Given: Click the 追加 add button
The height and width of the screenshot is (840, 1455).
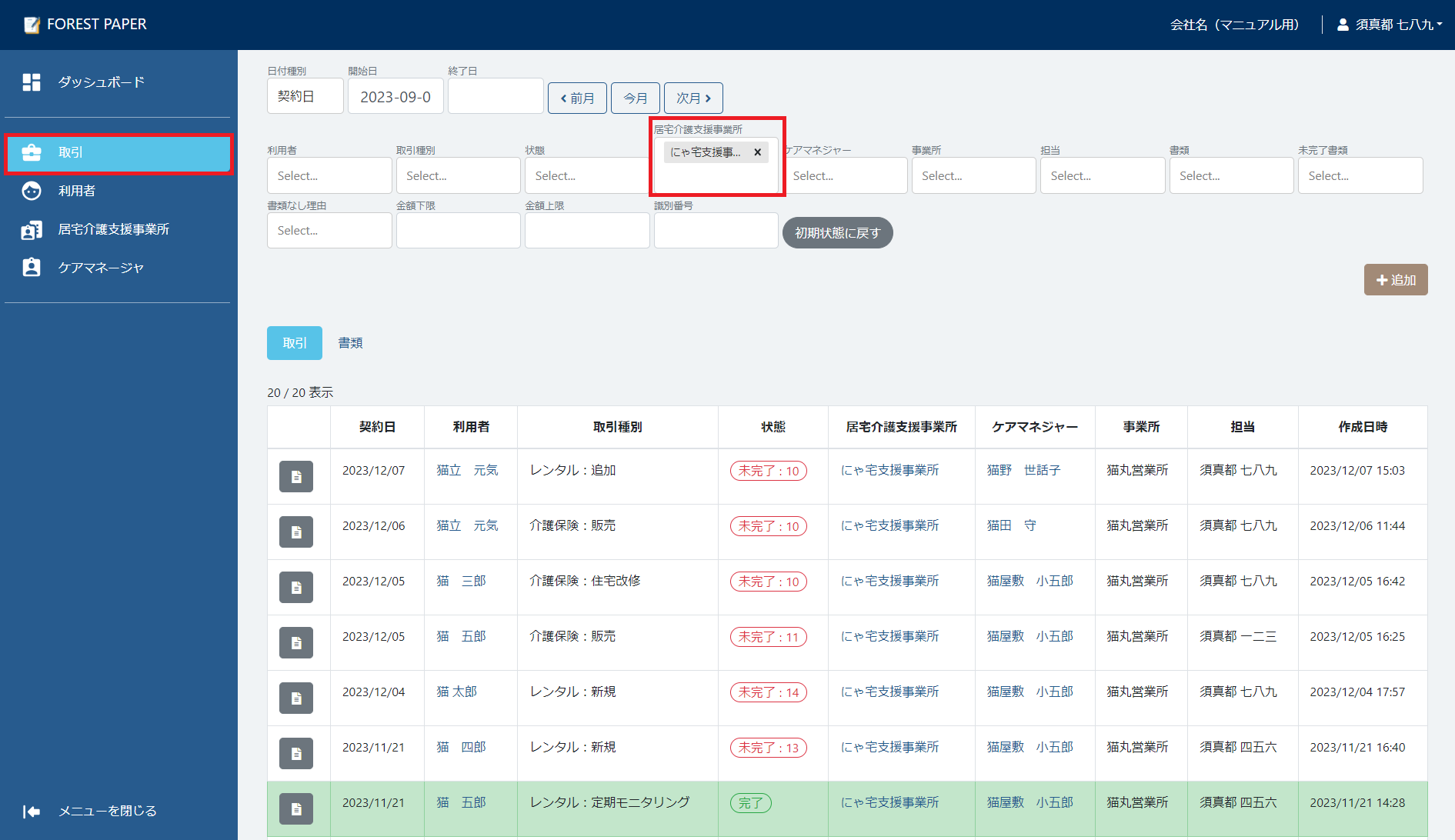Looking at the screenshot, I should [x=1396, y=280].
